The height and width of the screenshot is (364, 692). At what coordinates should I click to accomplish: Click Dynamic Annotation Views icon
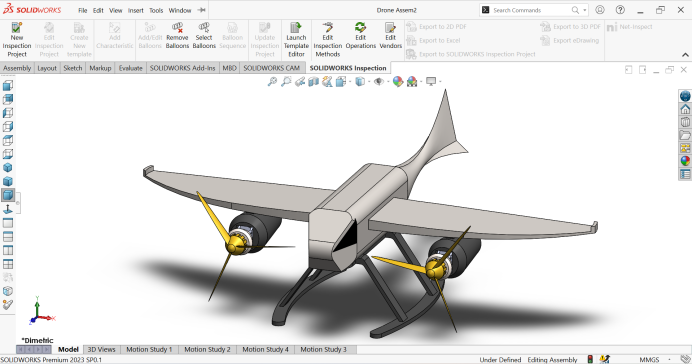pyautogui.click(x=327, y=81)
